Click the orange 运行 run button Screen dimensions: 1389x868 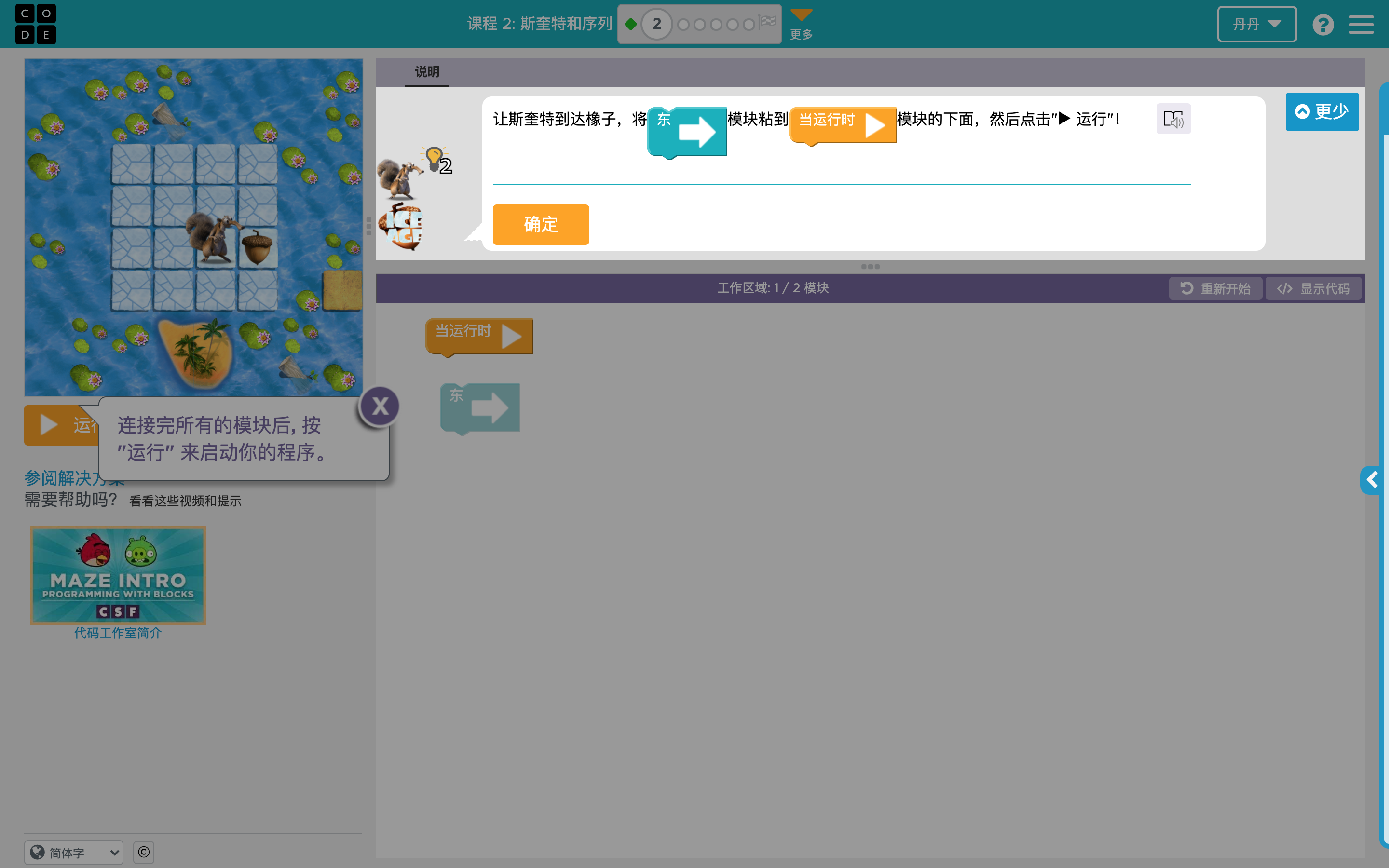point(61,425)
